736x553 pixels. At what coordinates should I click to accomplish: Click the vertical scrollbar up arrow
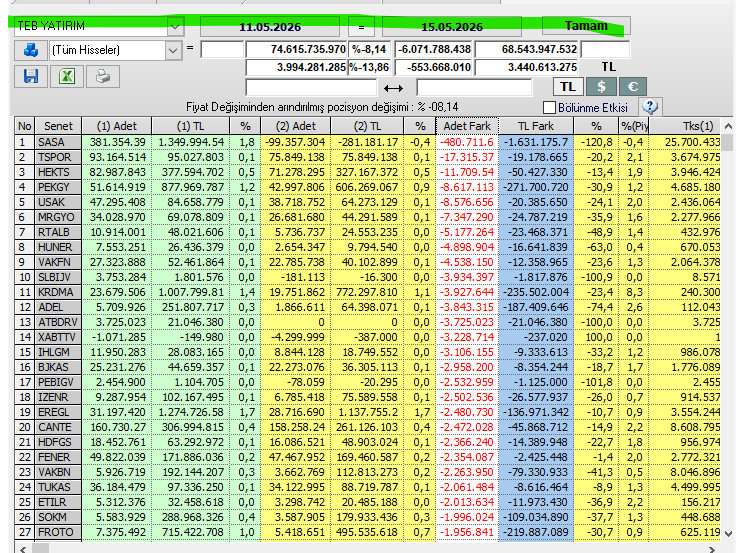coord(728,126)
